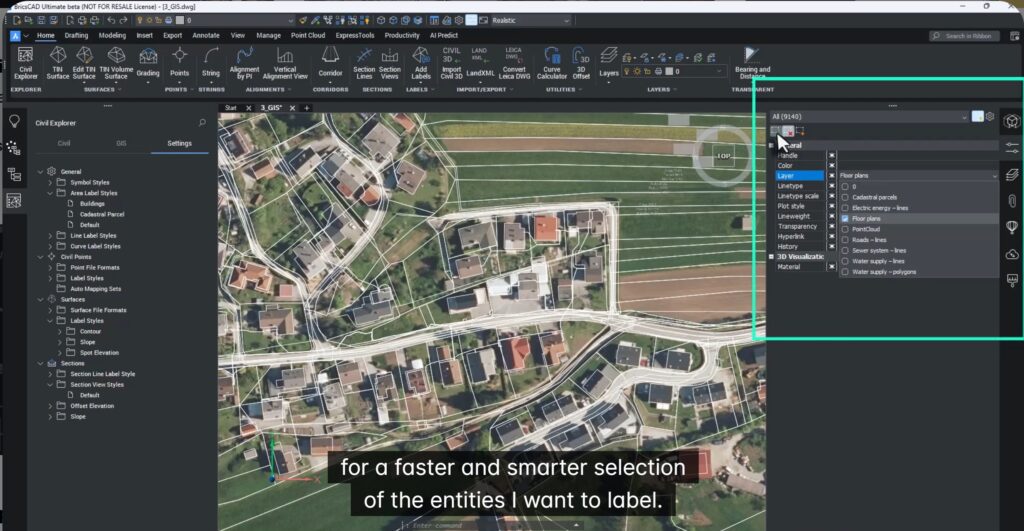Search inside Civil Explorer panel

click(202, 123)
